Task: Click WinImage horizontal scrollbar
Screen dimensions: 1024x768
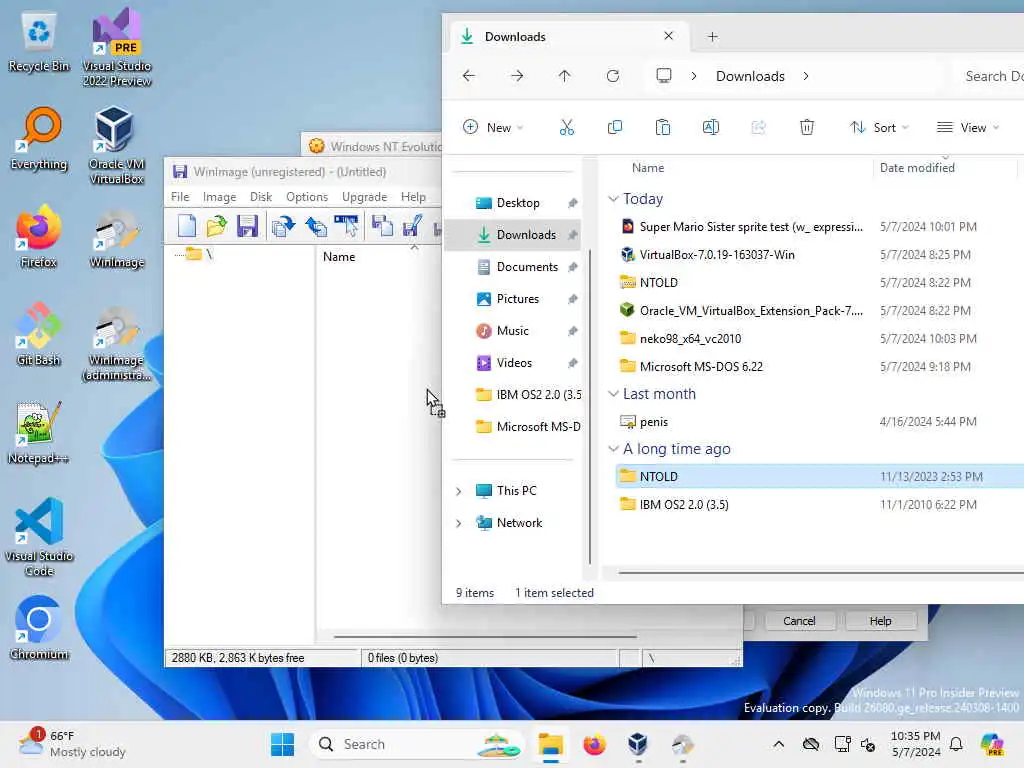Action: [x=485, y=636]
